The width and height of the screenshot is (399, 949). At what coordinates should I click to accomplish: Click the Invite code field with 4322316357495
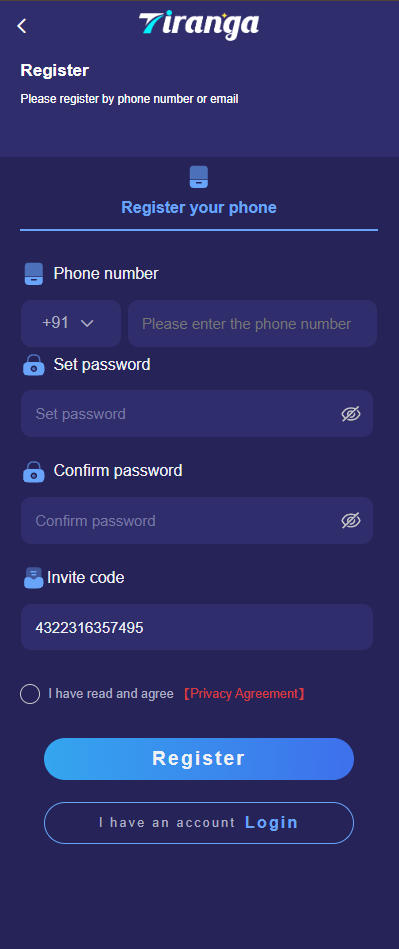point(197,627)
